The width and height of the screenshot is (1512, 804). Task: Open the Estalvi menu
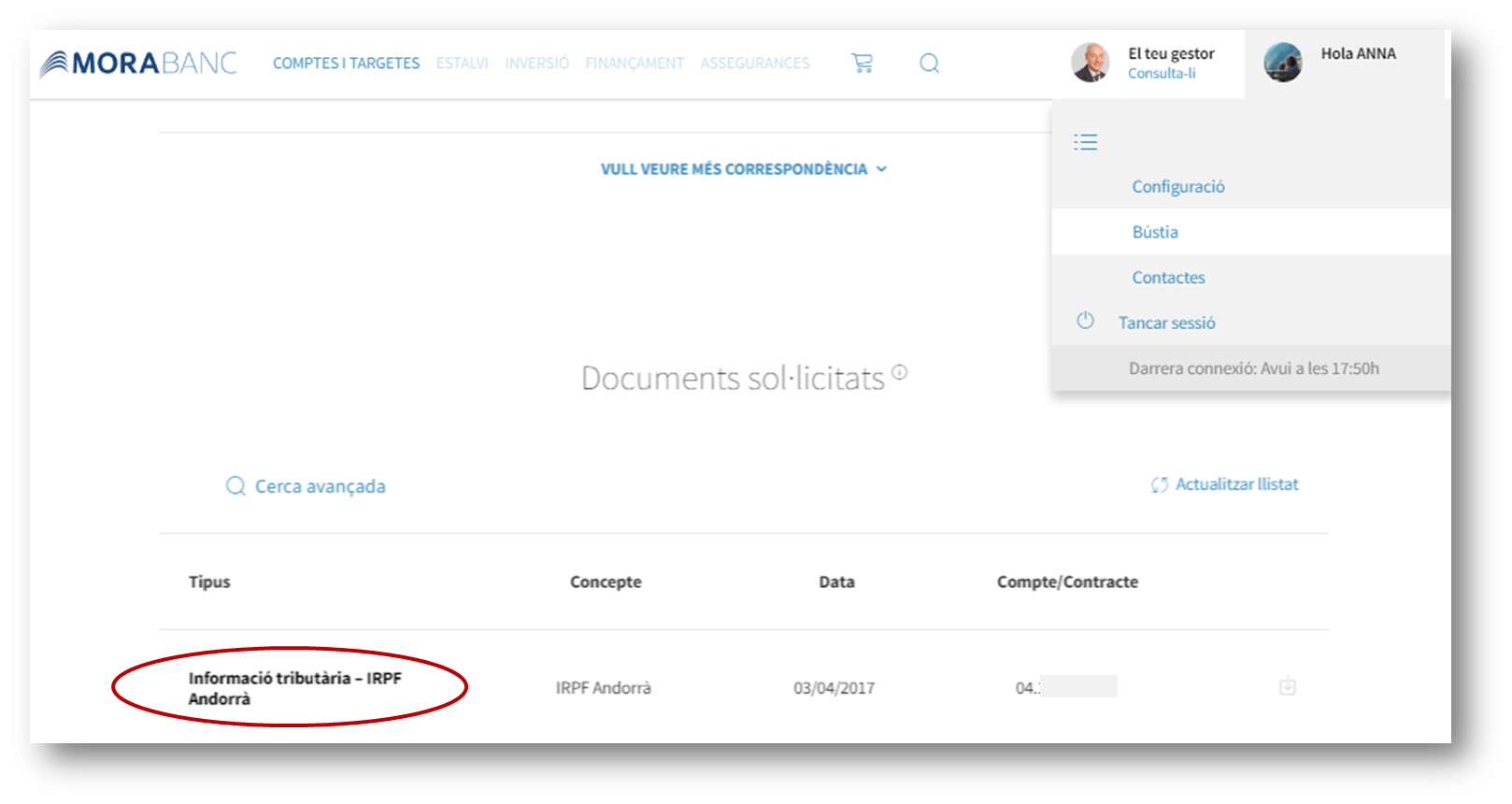click(x=462, y=64)
